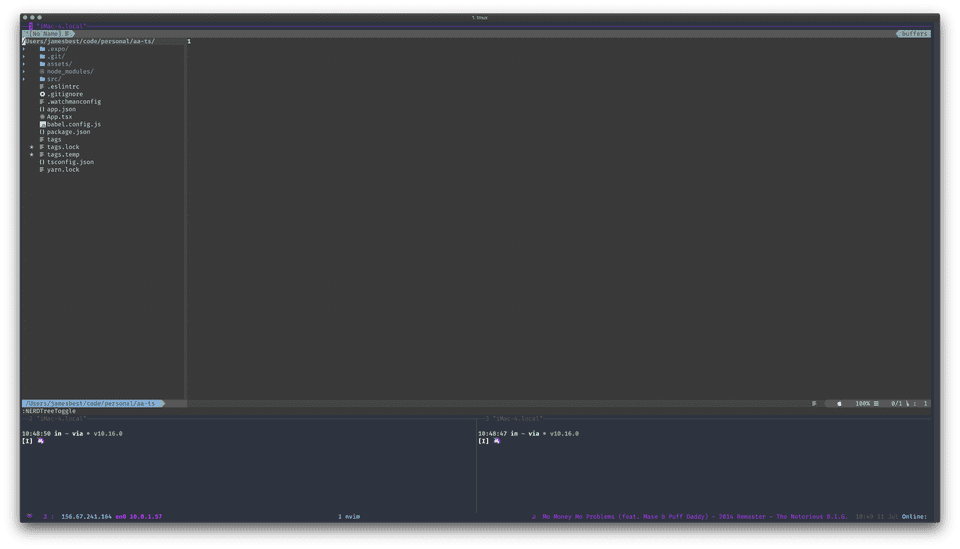The height and width of the screenshot is (549, 960).
Task: Click the braces icon next to app.json
Action: point(42,110)
